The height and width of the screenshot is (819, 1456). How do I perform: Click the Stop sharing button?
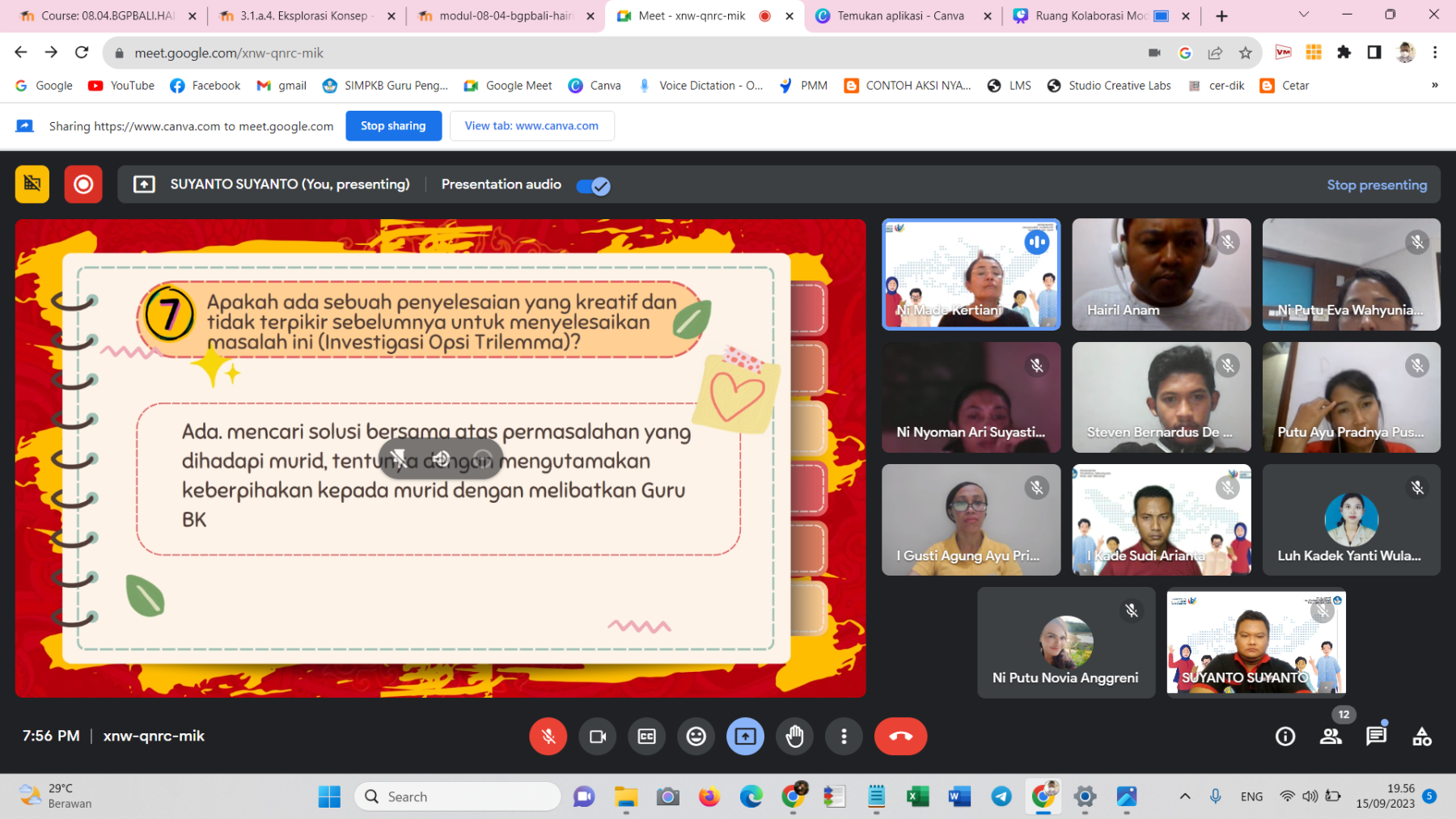(393, 126)
